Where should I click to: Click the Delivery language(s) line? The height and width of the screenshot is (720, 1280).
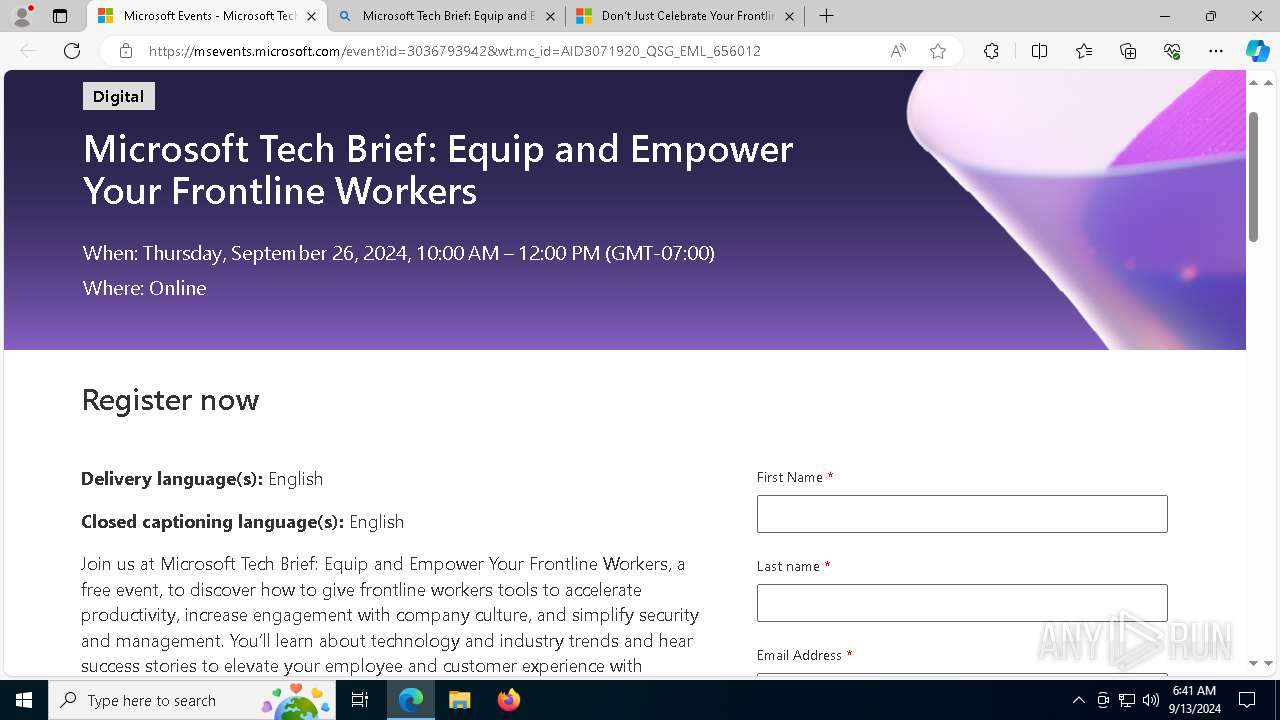click(x=202, y=479)
